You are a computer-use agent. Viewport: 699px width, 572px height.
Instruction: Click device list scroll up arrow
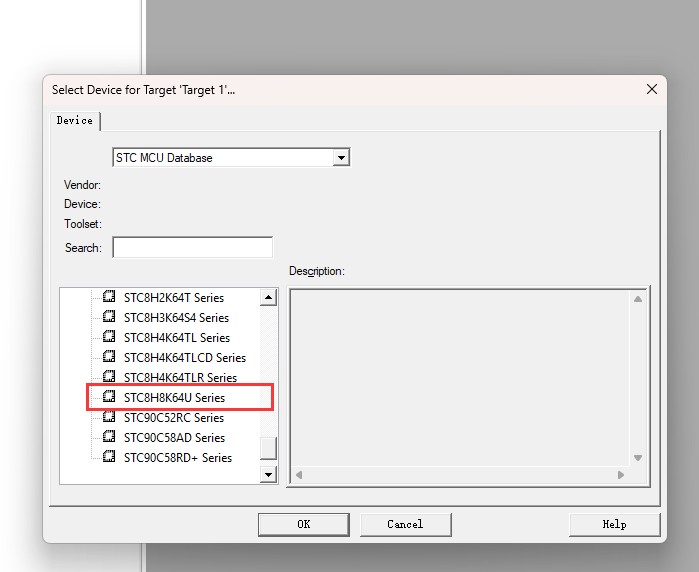coord(268,297)
